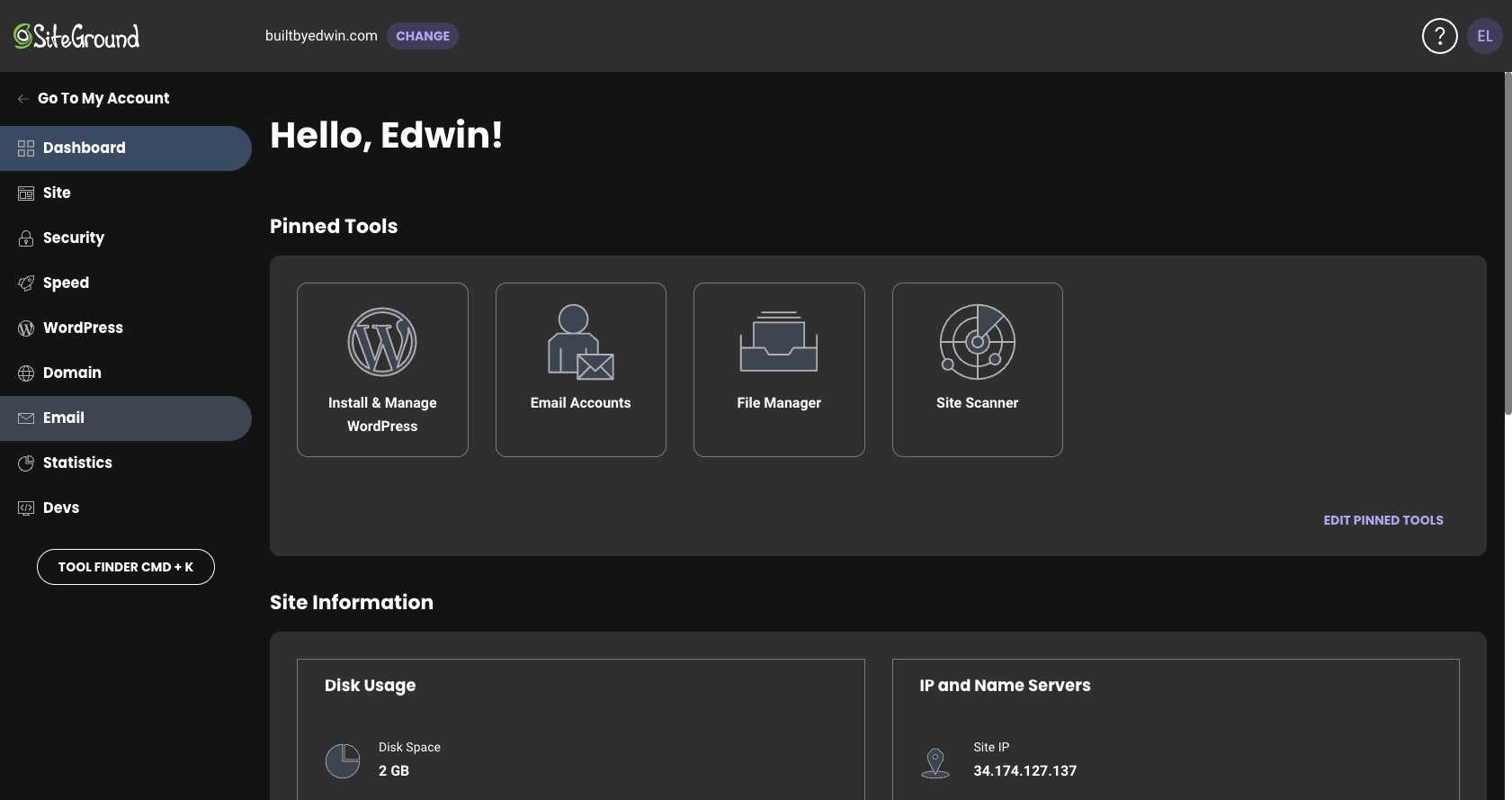Click the Disk Space pie chart icon
Image resolution: width=1512 pixels, height=800 pixels.
pos(343,760)
